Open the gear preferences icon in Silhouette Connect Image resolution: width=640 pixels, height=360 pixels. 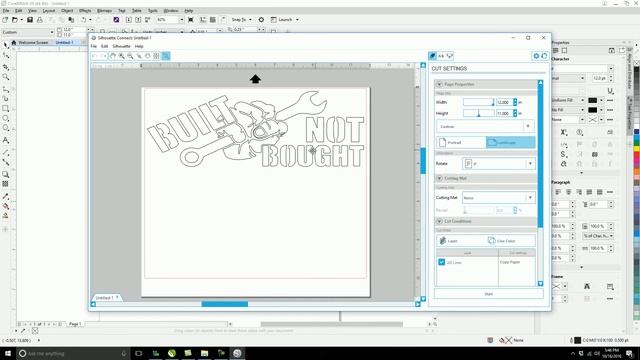[536, 56]
